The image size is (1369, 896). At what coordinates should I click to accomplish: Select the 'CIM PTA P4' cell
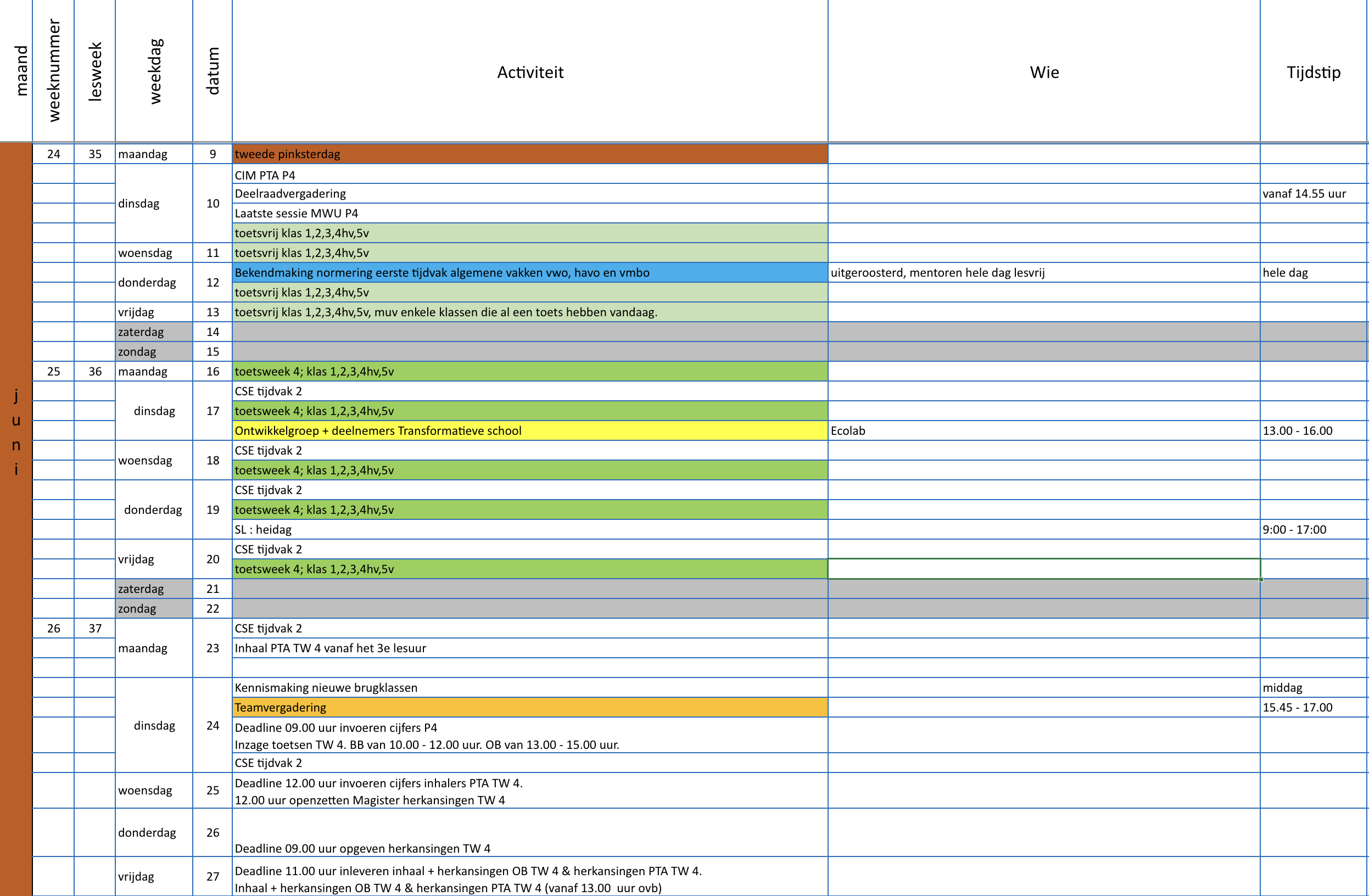tap(530, 174)
